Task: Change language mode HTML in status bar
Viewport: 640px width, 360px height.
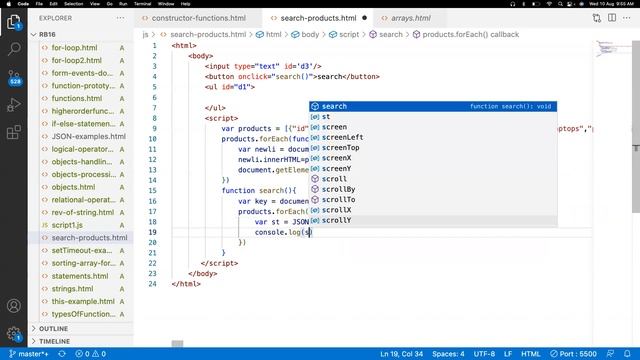Action: click(531, 354)
